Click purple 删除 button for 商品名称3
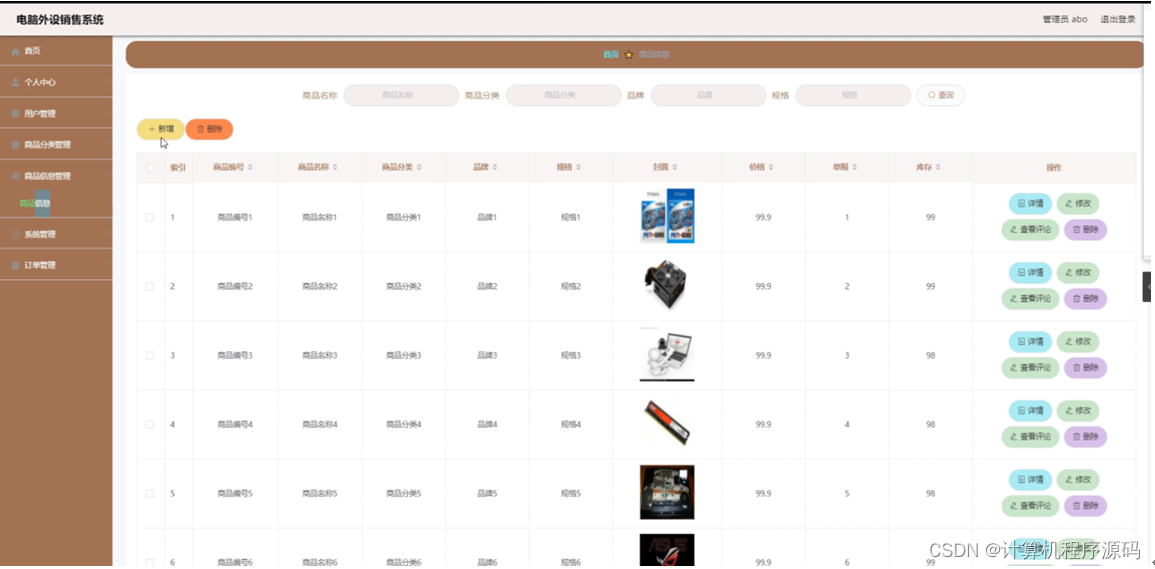This screenshot has width=1155, height=569. pyautogui.click(x=1085, y=367)
